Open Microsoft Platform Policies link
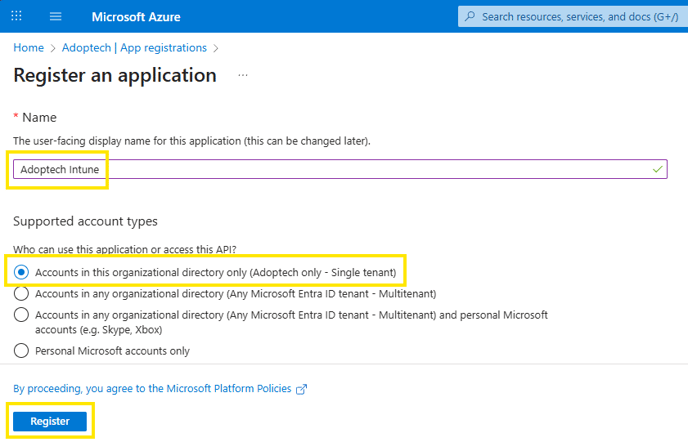Viewport: 688px width, 442px height. pos(152,388)
